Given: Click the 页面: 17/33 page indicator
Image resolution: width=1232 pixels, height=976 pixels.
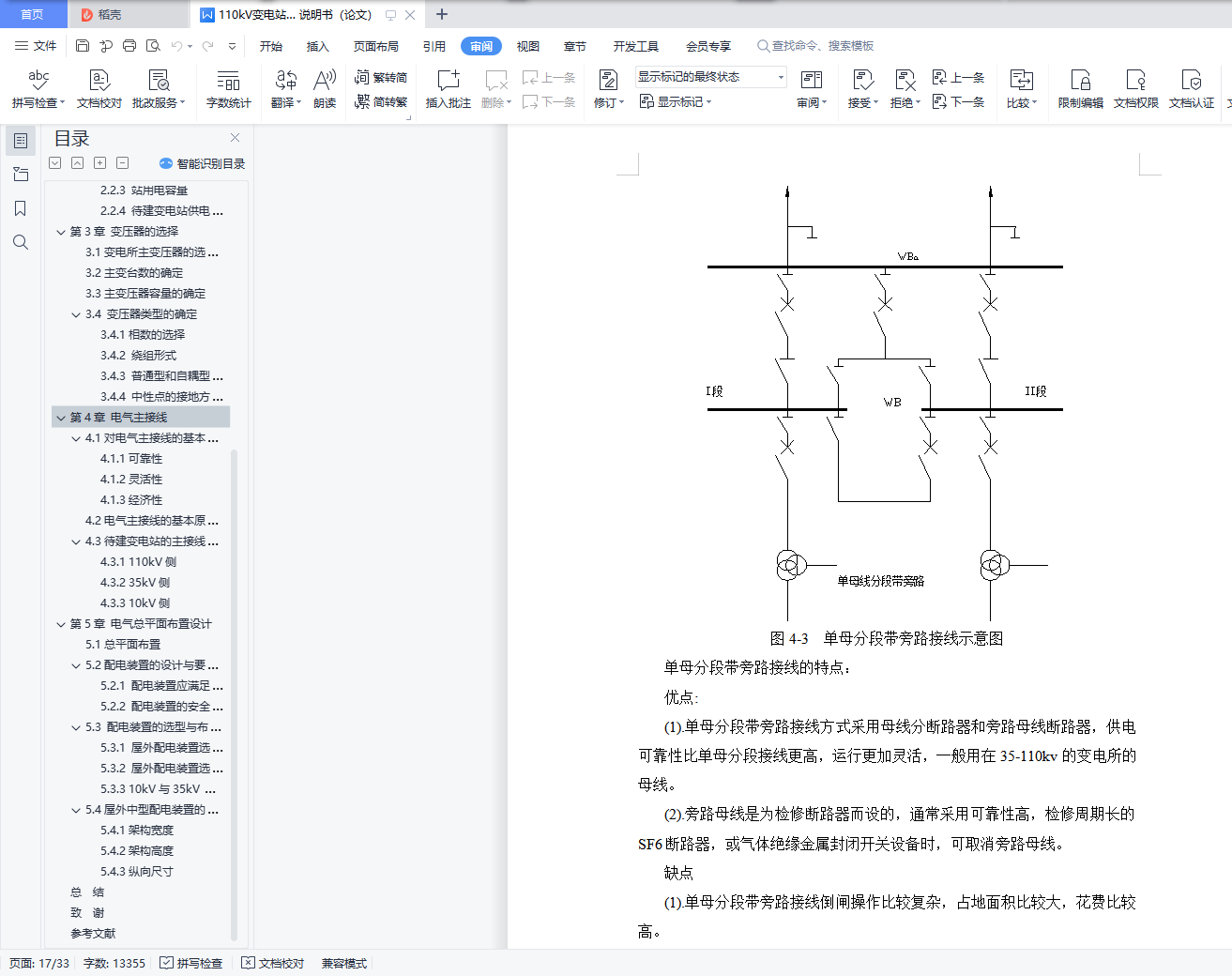Looking at the screenshot, I should click(39, 963).
